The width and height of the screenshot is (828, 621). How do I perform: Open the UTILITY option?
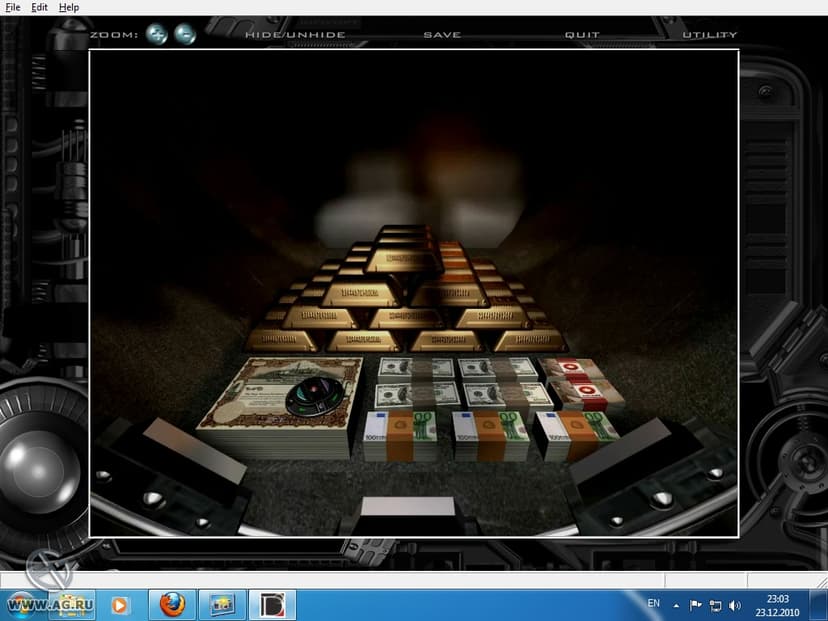click(x=710, y=35)
